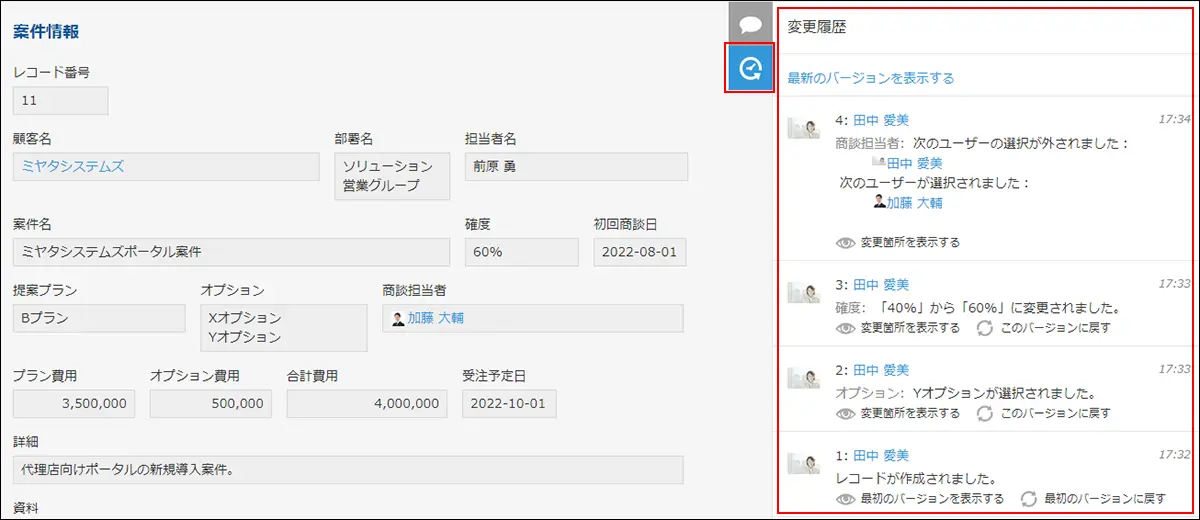Open the ミヤタシステムズ customer link
Viewport: 1200px width, 520px height.
point(73,166)
